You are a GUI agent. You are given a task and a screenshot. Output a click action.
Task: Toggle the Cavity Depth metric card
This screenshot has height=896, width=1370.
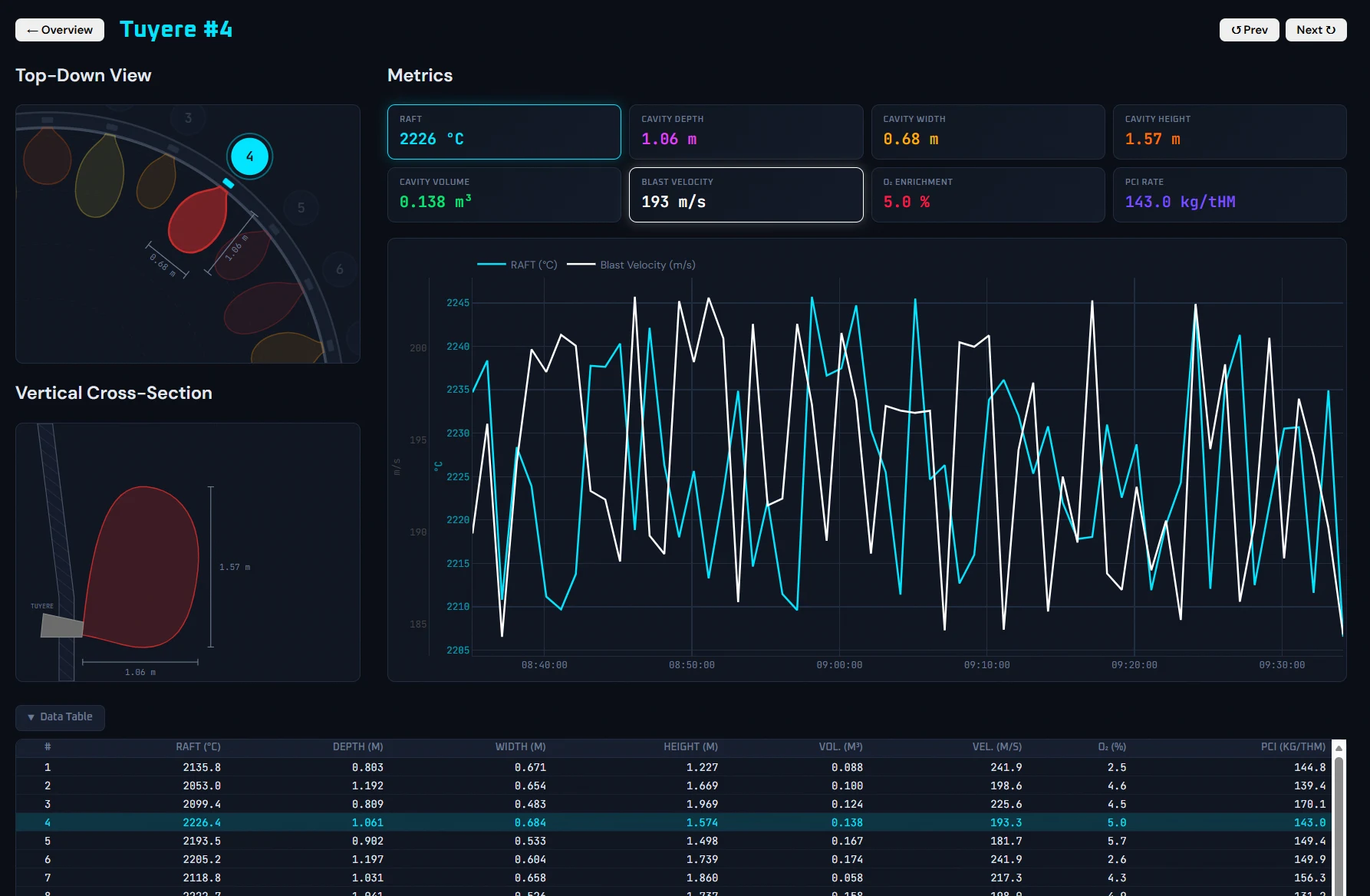click(746, 132)
